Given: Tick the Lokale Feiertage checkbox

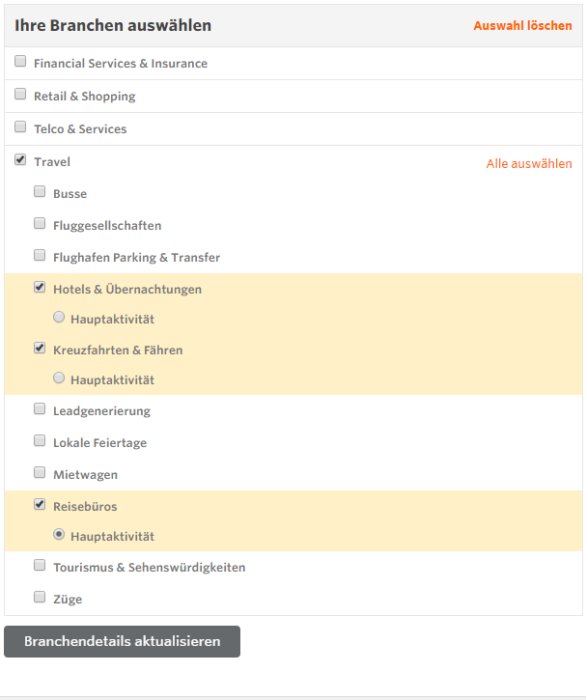Looking at the screenshot, I should pos(40,441).
